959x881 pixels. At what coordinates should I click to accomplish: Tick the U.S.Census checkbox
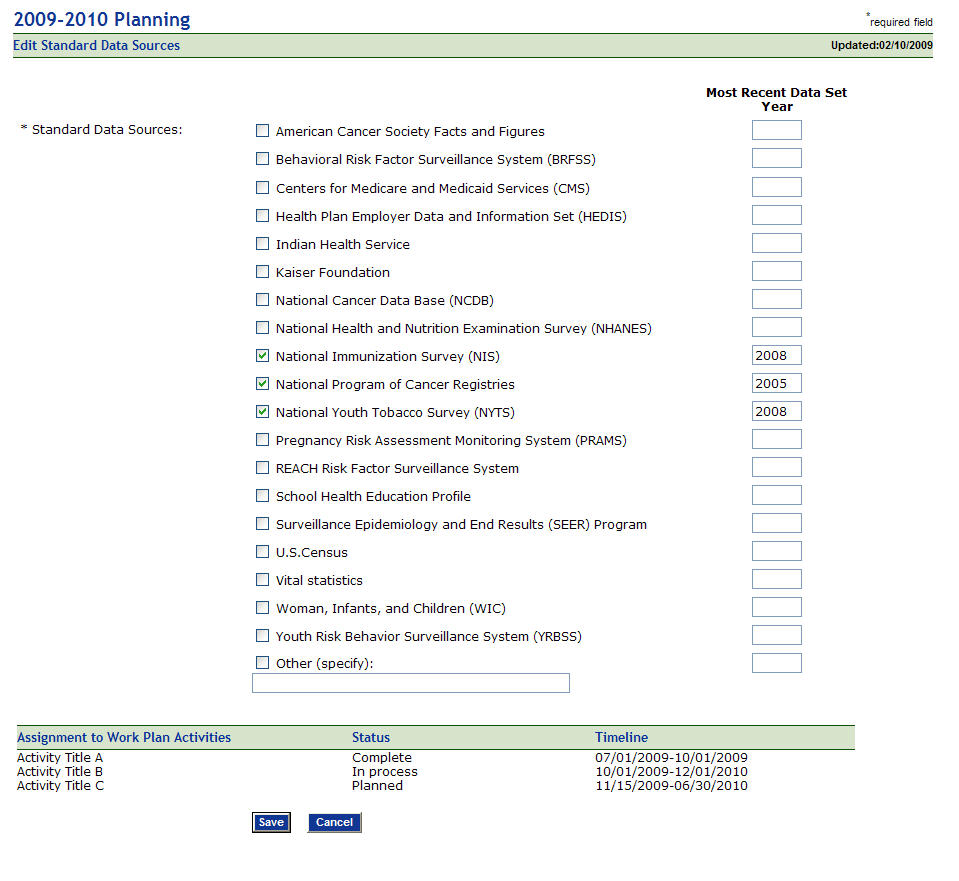(x=262, y=551)
